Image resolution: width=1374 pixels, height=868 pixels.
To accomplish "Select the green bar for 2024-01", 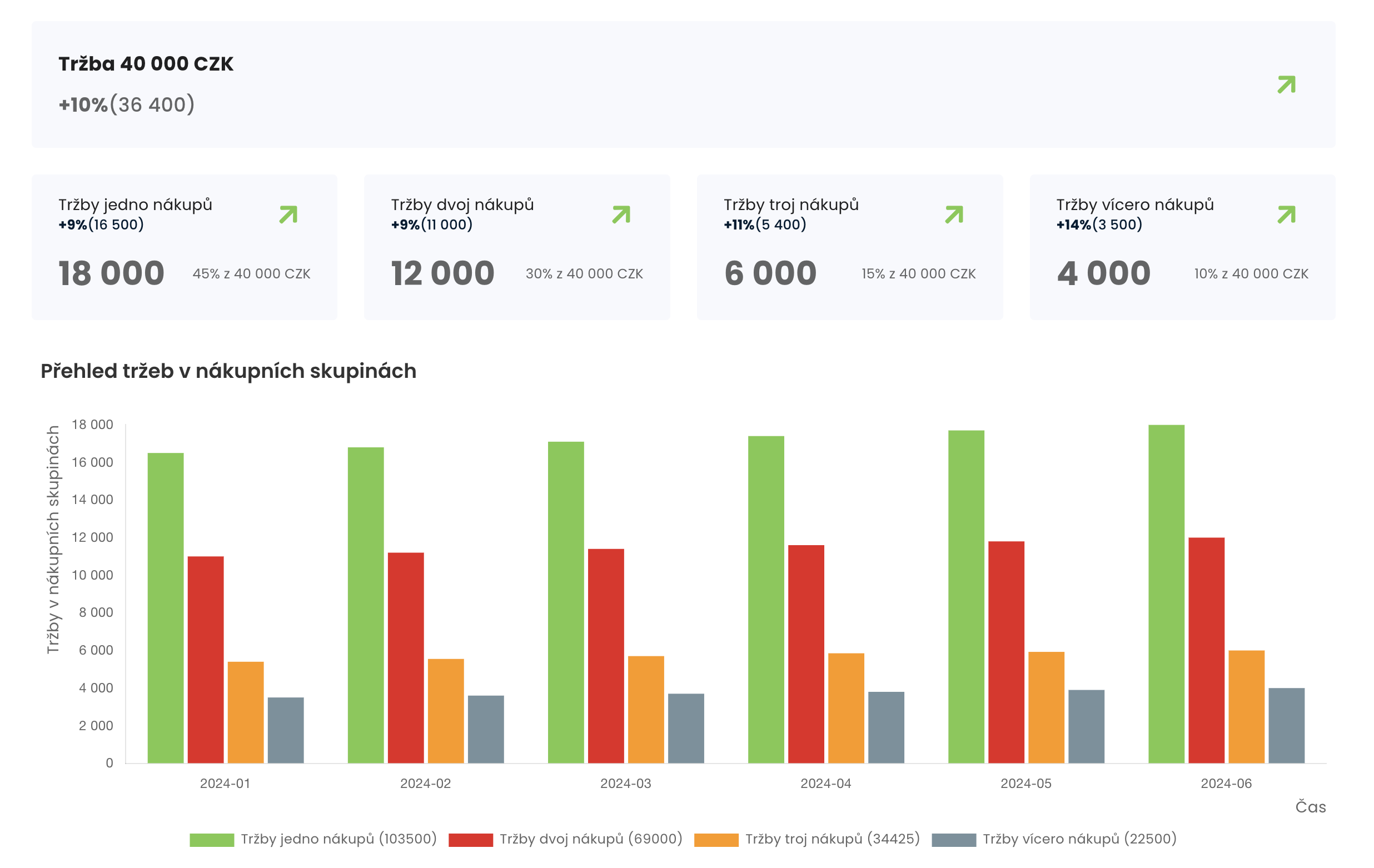I will click(166, 607).
